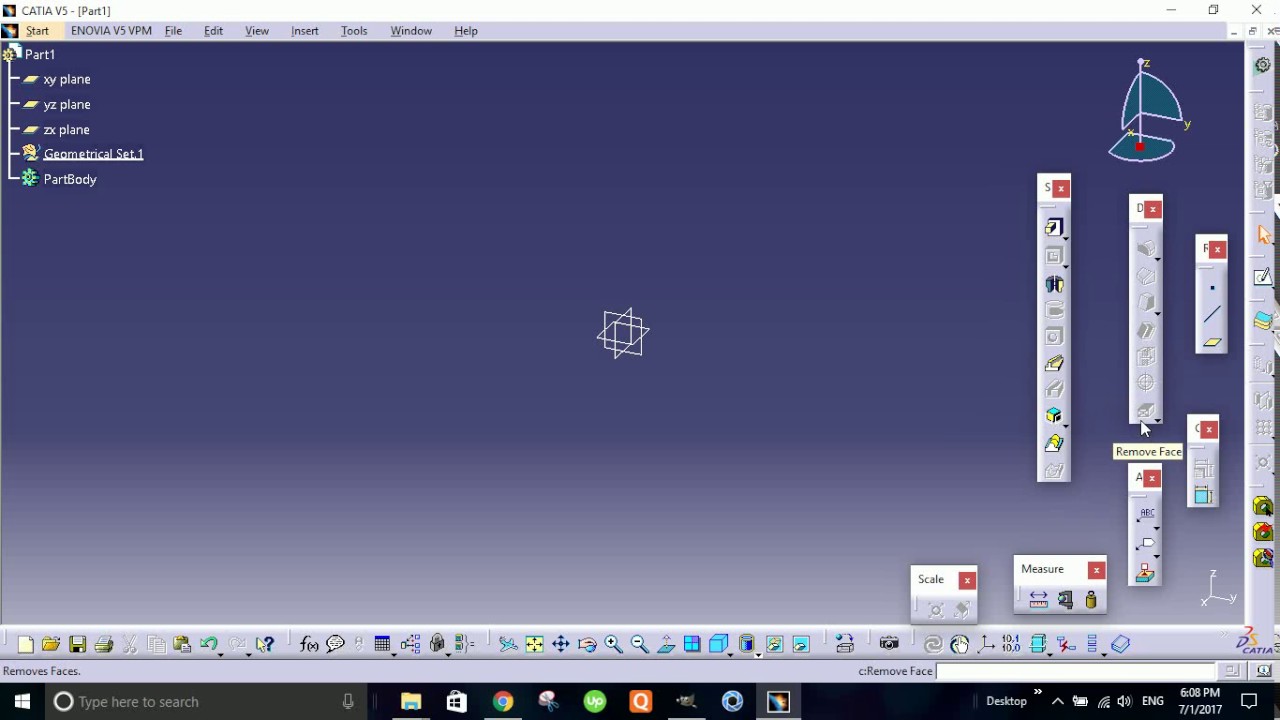Expand the Pad icon's dropdown arrow in S toolbar
The width and height of the screenshot is (1280, 720).
coord(1066,239)
